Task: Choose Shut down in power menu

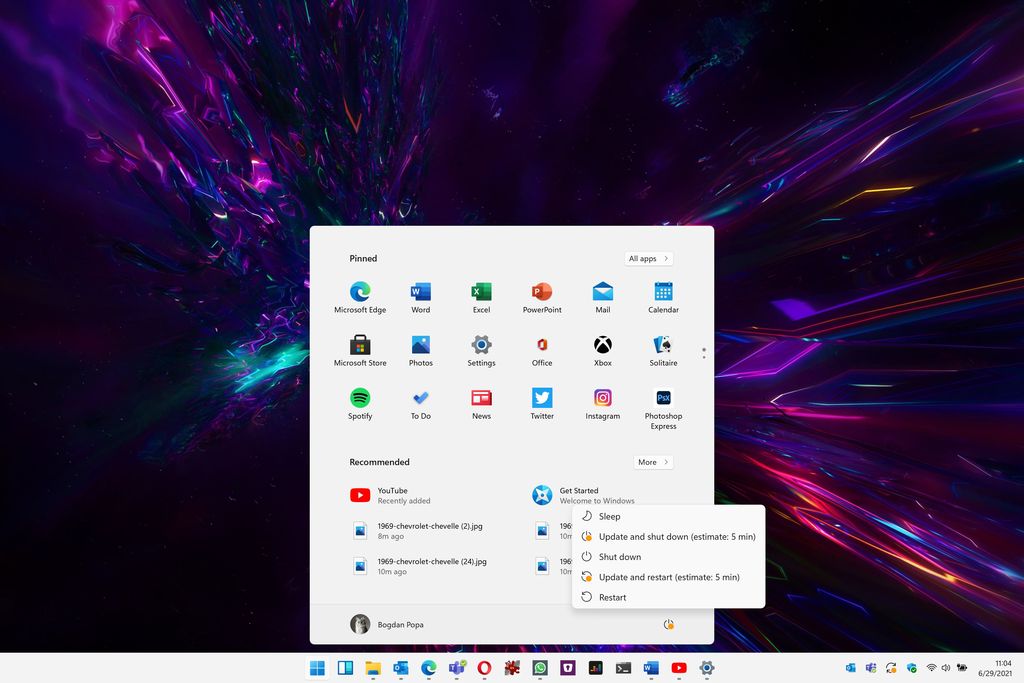Action: pos(619,557)
